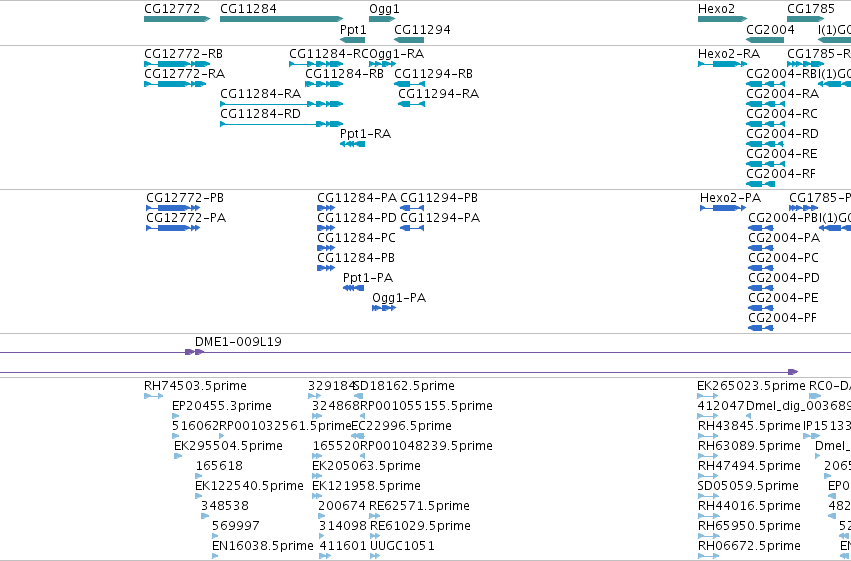Click the Ogg1 gene feature

pyautogui.click(x=382, y=19)
